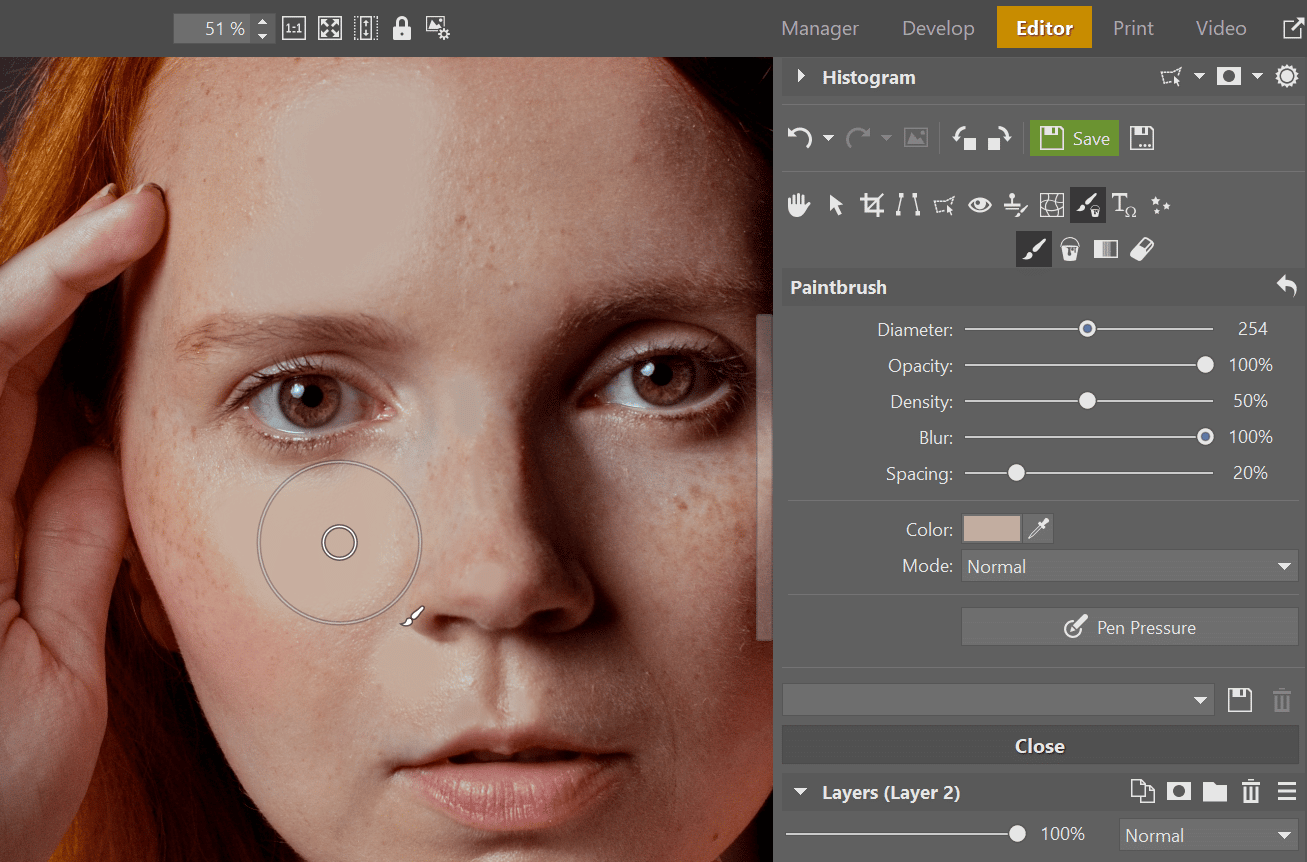Select the drawing tools brush-and-bucket icon
This screenshot has width=1307, height=862.
(x=1088, y=205)
